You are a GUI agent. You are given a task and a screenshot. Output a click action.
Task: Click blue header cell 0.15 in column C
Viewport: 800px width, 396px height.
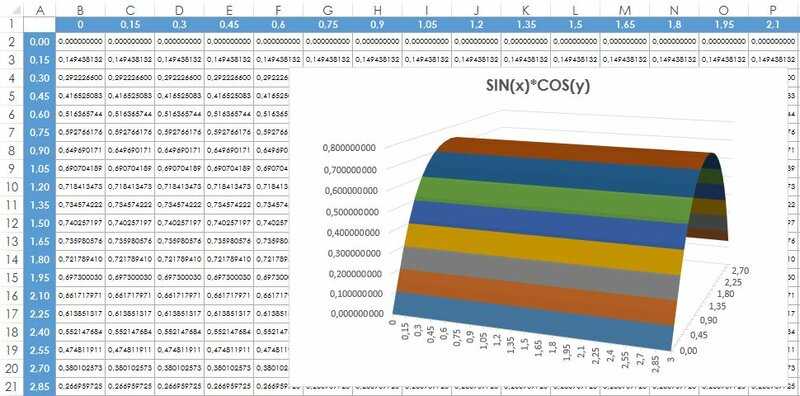tap(130, 24)
